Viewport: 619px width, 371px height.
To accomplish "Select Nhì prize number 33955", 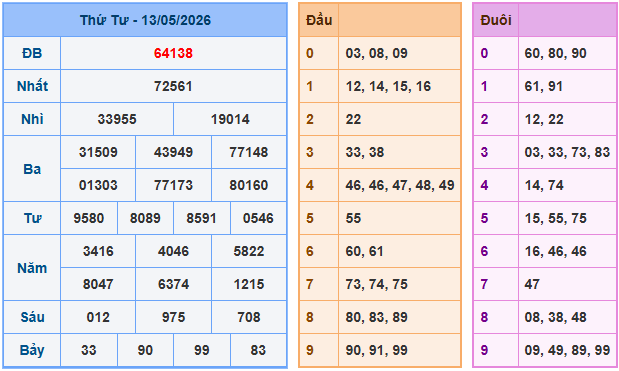I will [x=117, y=119].
